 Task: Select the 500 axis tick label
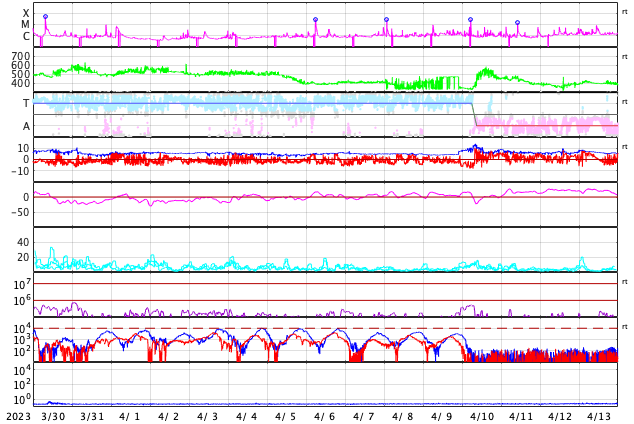pyautogui.click(x=21, y=74)
